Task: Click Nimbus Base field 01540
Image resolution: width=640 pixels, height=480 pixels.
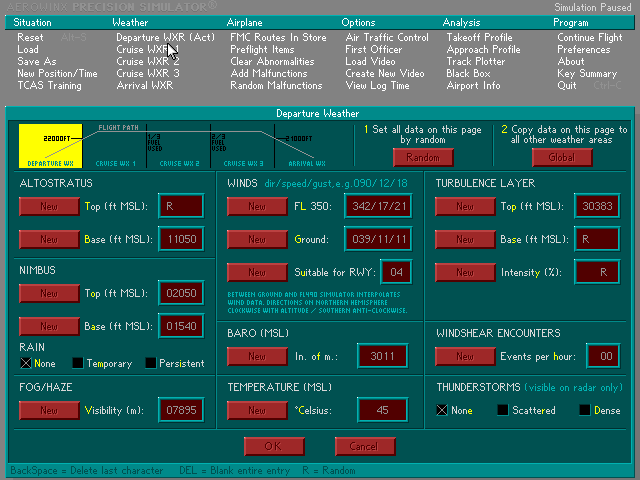Action: [181, 326]
